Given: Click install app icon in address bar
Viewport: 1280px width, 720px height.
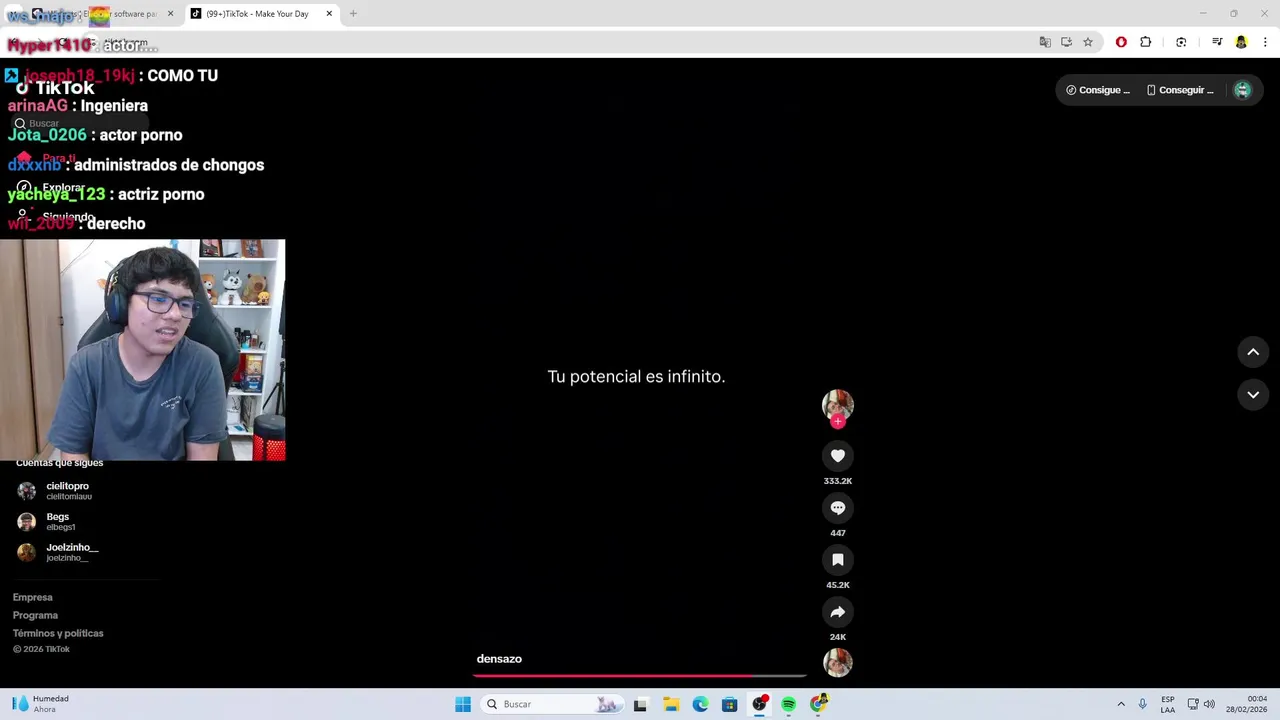Looking at the screenshot, I should tap(1067, 42).
